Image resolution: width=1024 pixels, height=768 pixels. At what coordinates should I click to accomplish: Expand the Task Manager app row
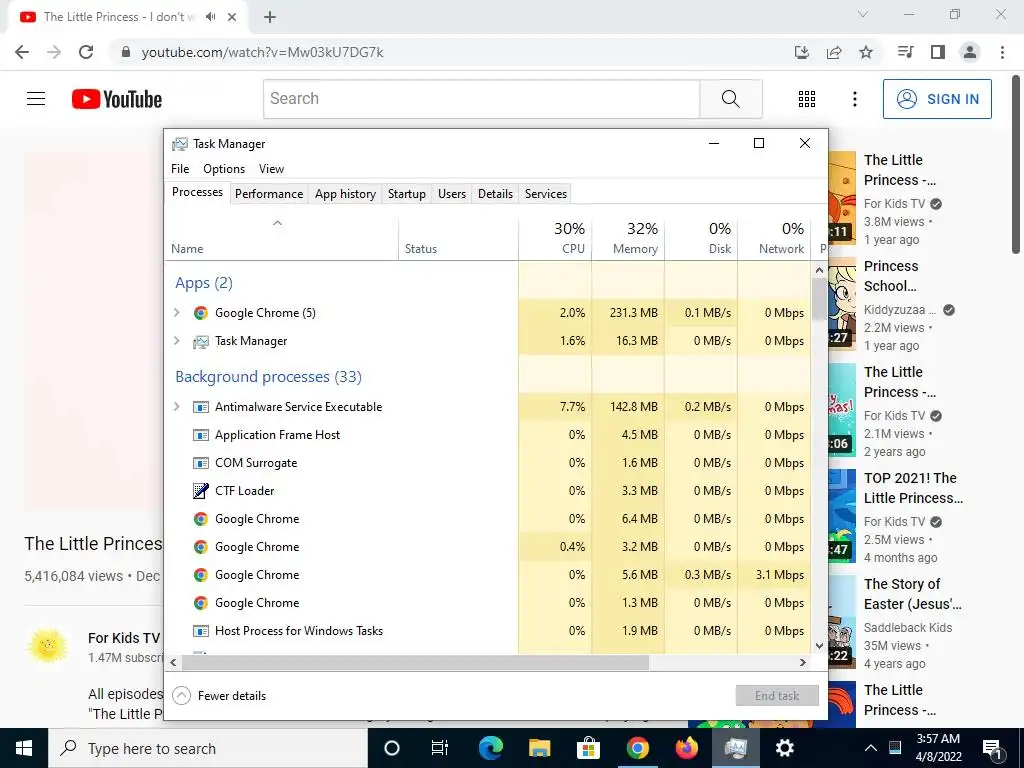pos(176,341)
